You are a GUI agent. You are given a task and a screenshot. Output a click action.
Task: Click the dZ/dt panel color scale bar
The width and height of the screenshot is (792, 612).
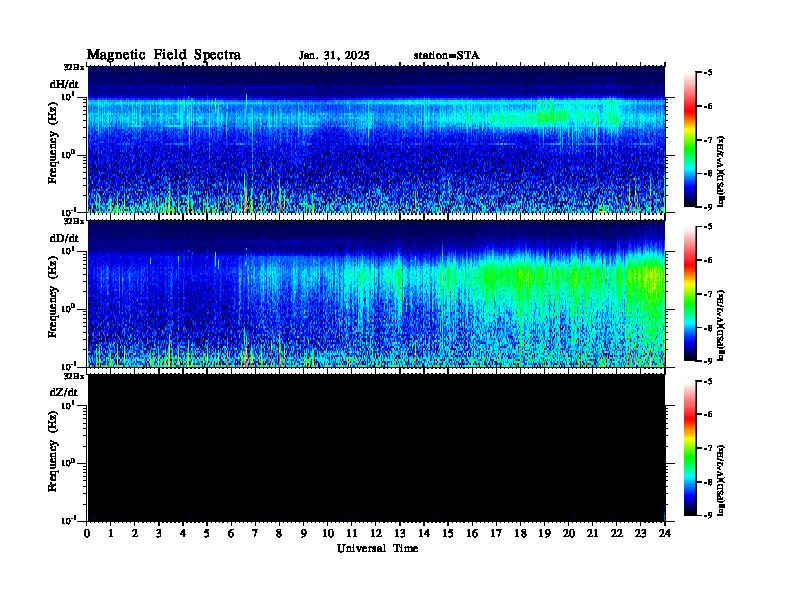tap(690, 448)
